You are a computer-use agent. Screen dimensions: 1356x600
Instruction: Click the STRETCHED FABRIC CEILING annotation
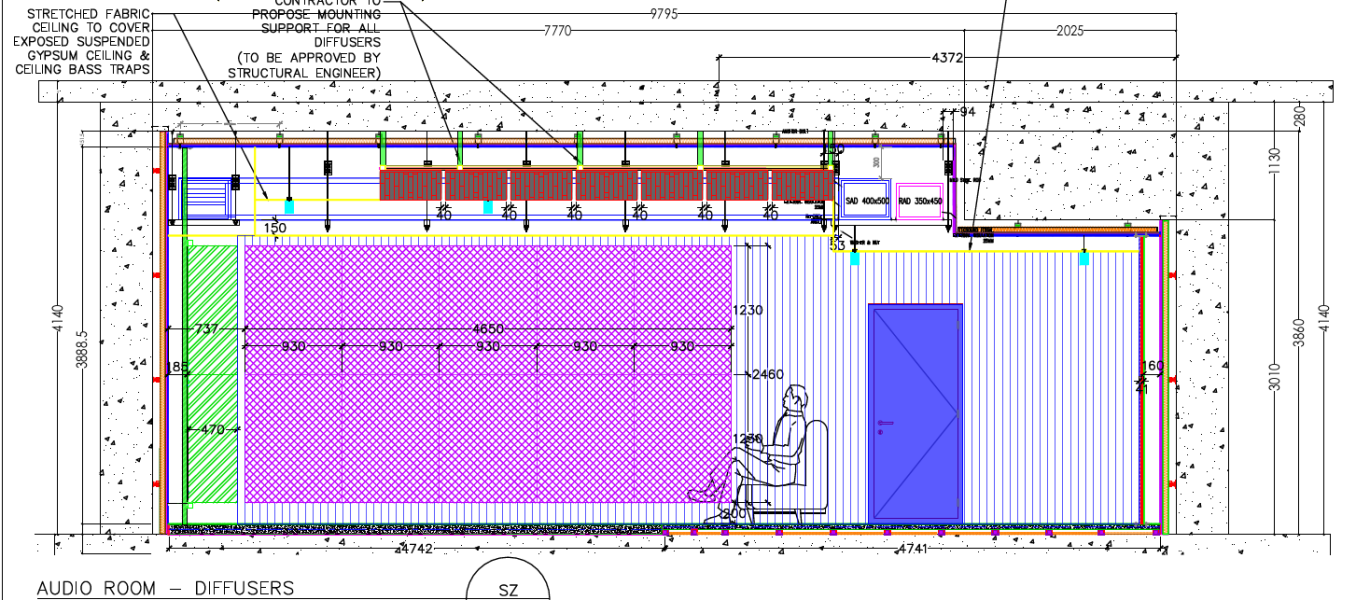[82, 41]
